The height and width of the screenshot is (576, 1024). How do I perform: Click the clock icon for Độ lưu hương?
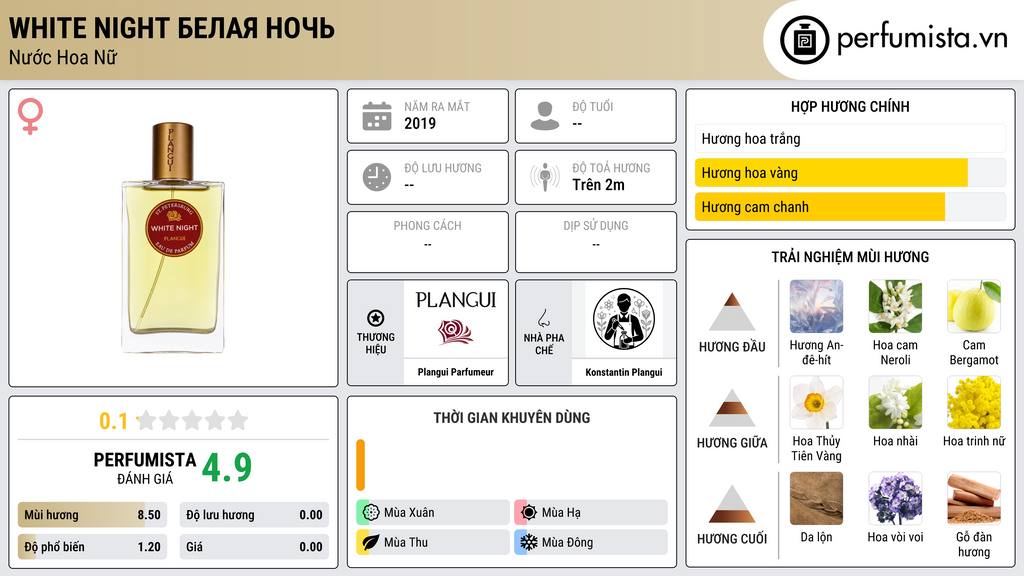click(377, 177)
